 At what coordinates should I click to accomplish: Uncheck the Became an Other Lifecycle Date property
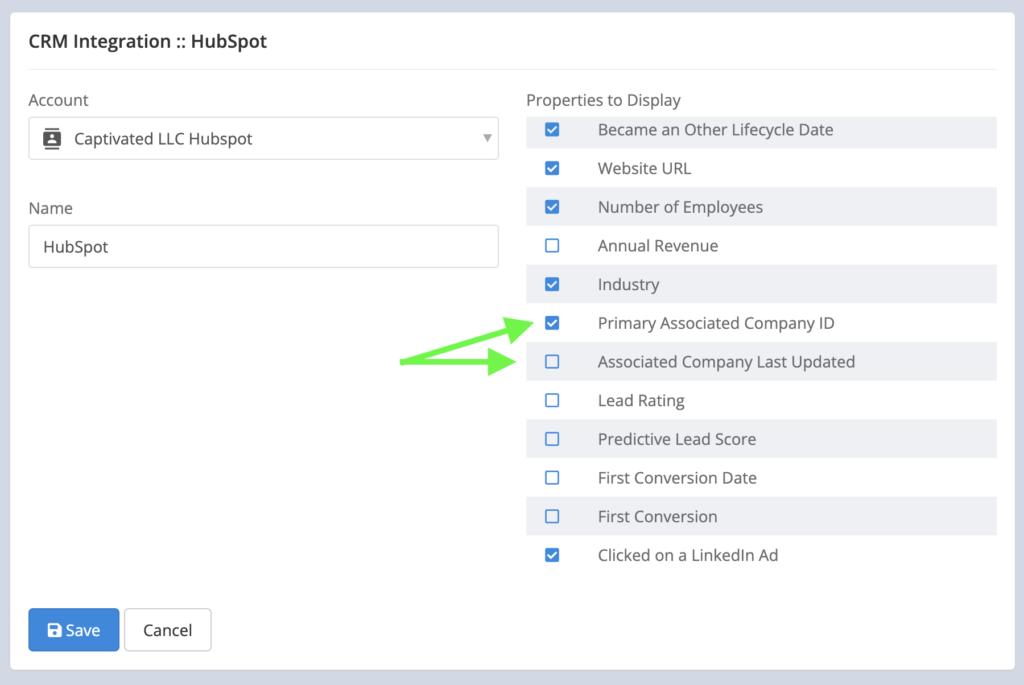[x=551, y=129]
